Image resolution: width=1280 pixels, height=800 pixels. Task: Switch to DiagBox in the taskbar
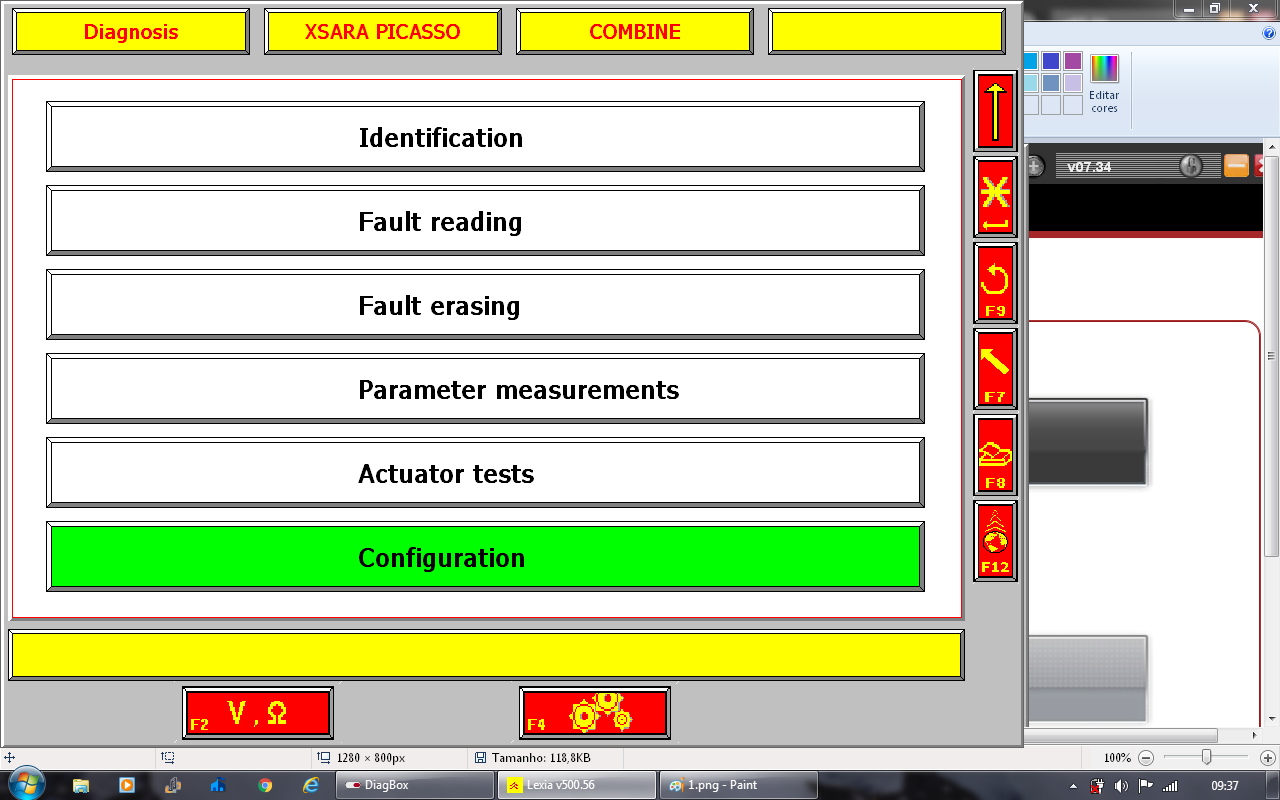point(415,785)
